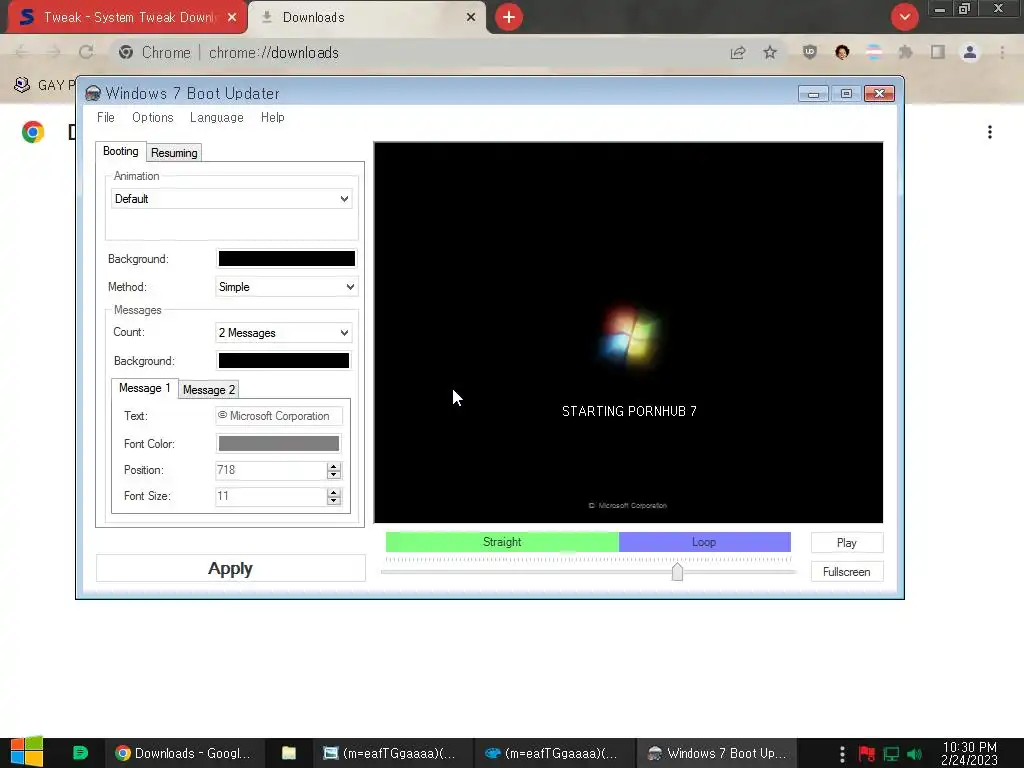
Task: Expand the Method dropdown set to Simple
Action: click(x=286, y=287)
